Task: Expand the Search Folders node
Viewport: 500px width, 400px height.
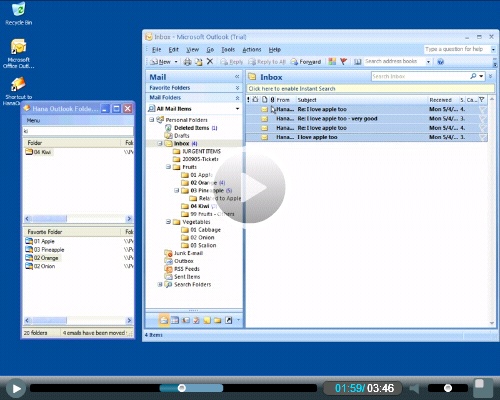Action: (160, 284)
